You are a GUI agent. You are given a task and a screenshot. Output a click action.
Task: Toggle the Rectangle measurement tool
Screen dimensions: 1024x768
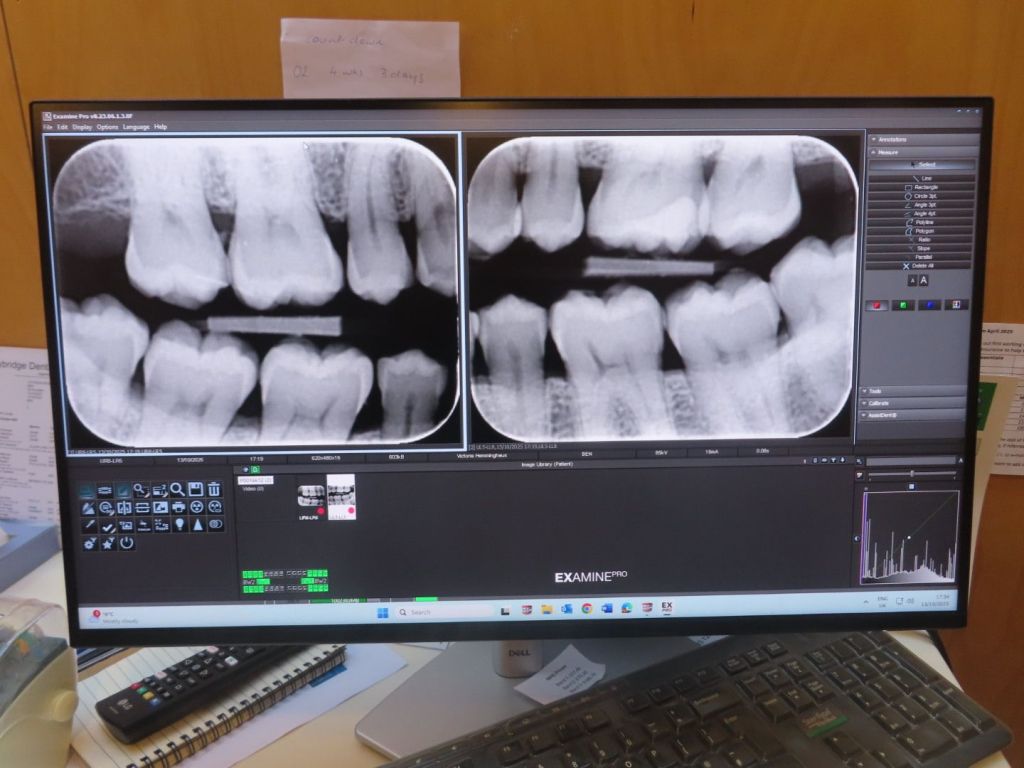pos(922,187)
